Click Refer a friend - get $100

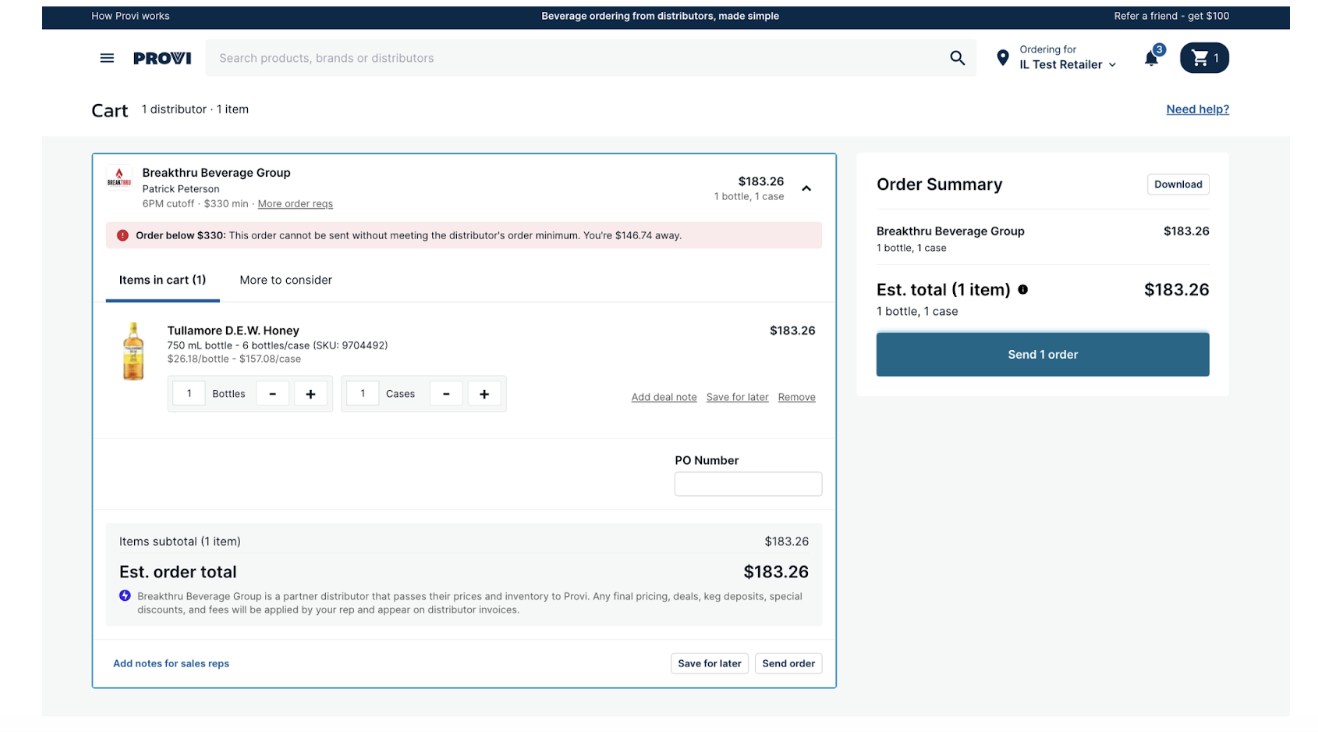pos(1172,15)
